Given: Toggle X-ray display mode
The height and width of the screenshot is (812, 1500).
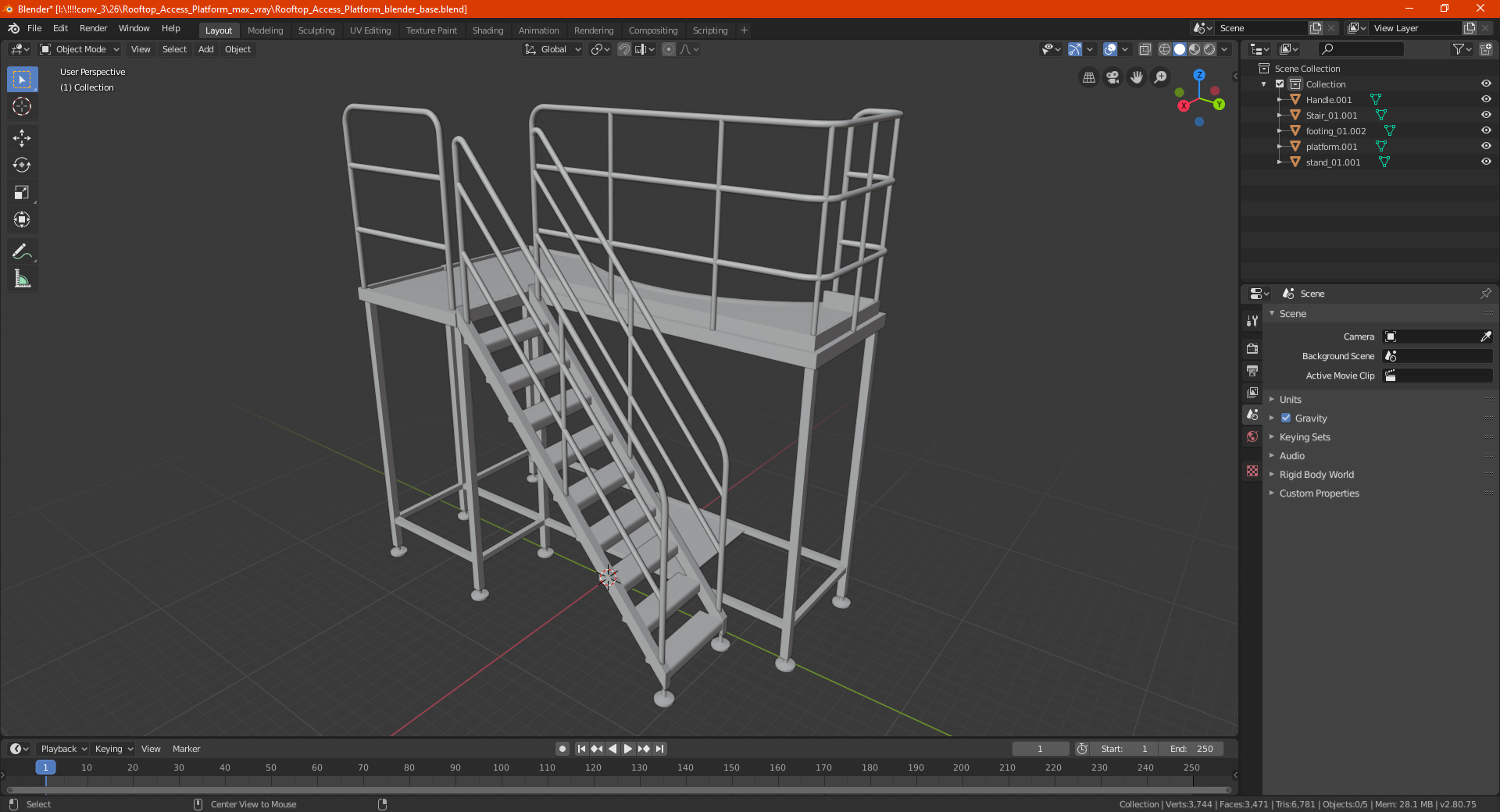Looking at the screenshot, I should pyautogui.click(x=1145, y=49).
